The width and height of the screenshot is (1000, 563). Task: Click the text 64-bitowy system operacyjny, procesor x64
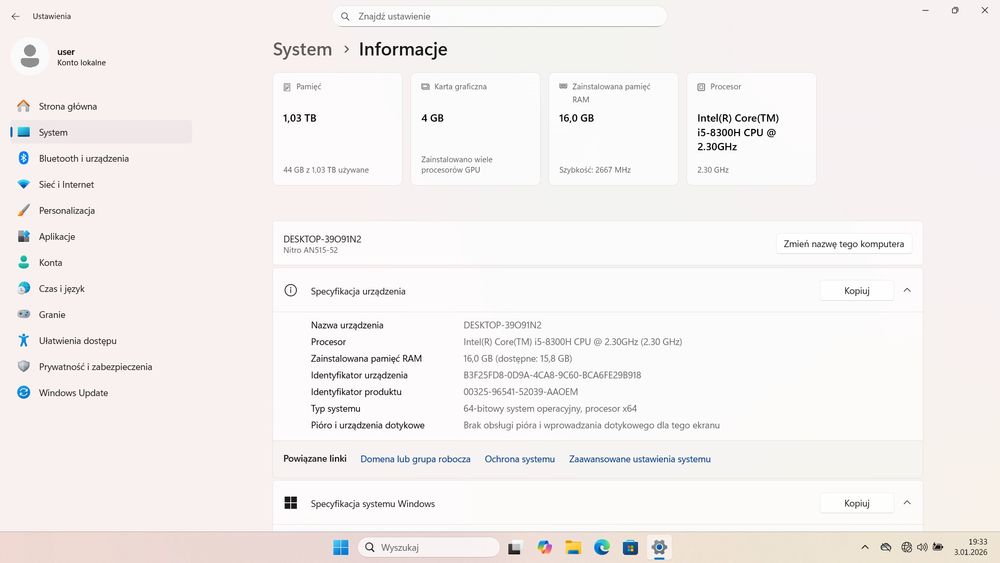(550, 409)
